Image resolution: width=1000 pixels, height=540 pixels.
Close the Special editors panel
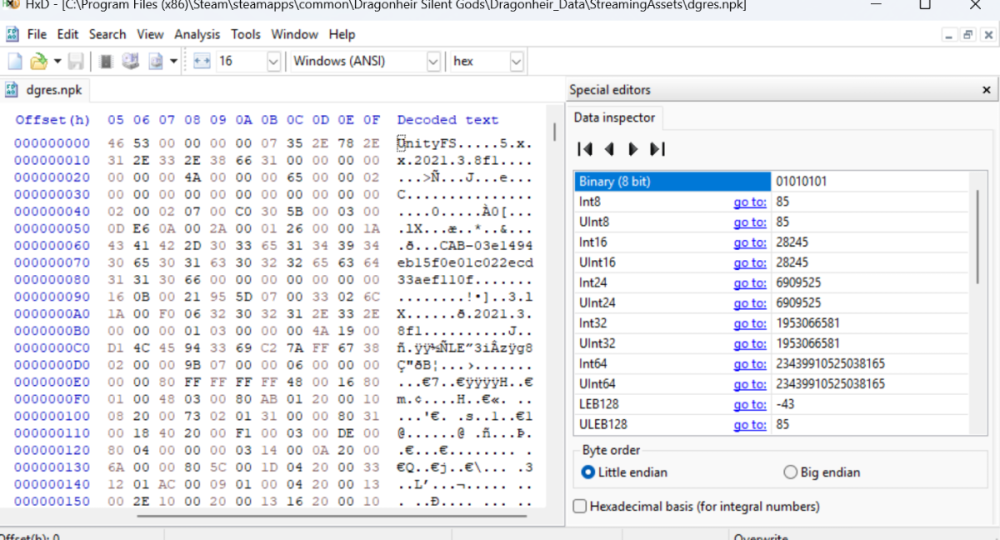(986, 90)
